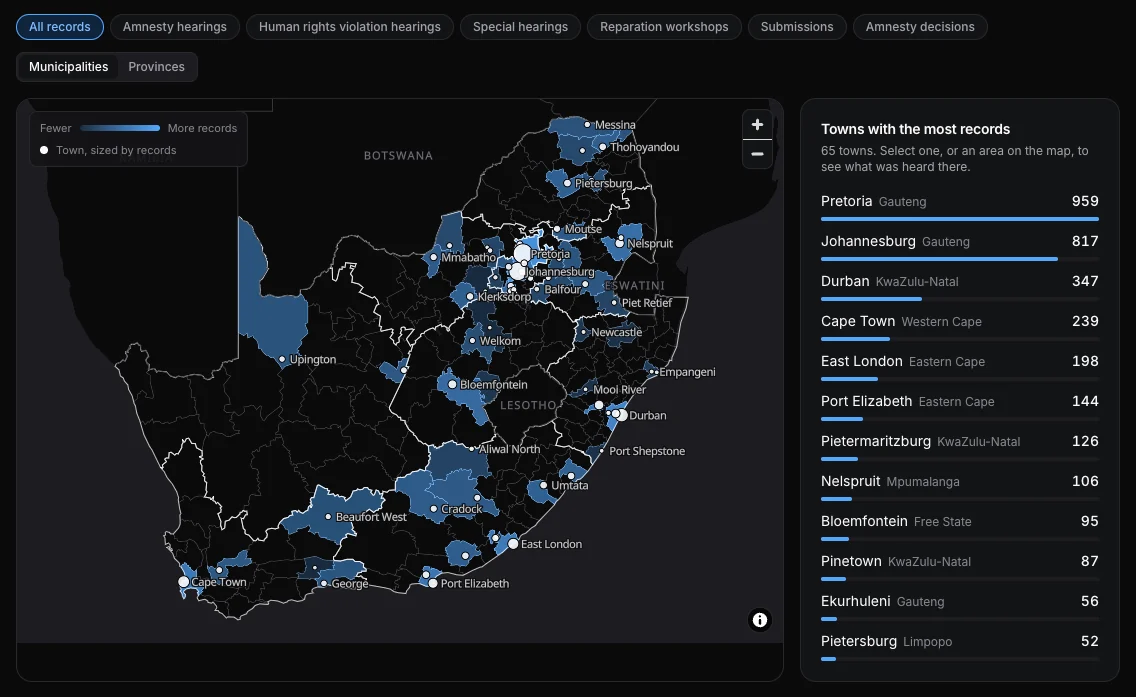
Task: Click the Cradock town marker
Action: (x=434, y=509)
